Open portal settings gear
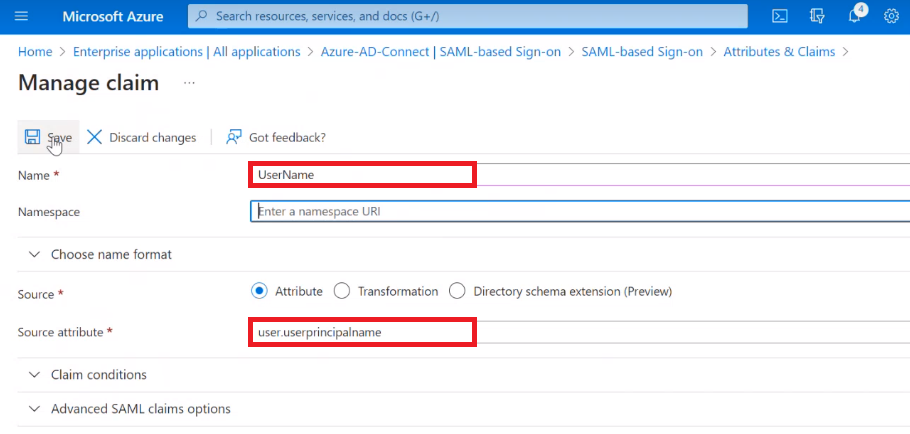The width and height of the screenshot is (910, 434). point(891,16)
